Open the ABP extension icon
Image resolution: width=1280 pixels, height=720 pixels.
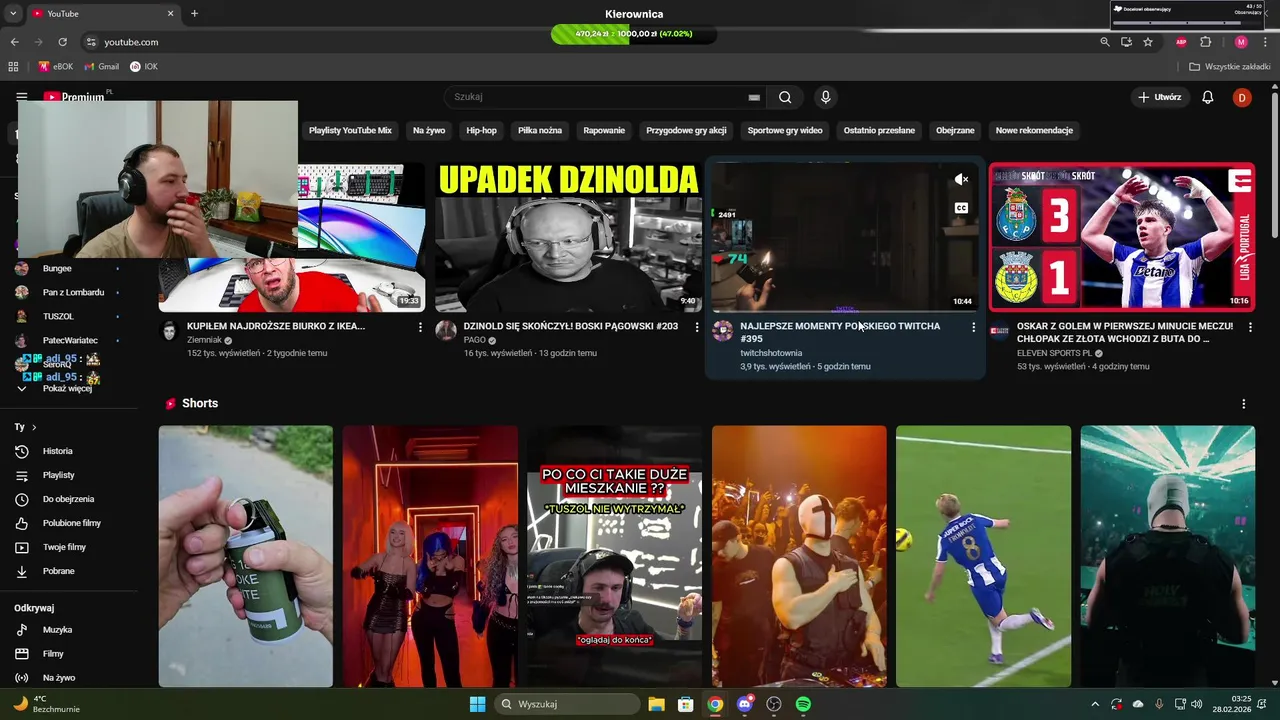(x=1181, y=42)
